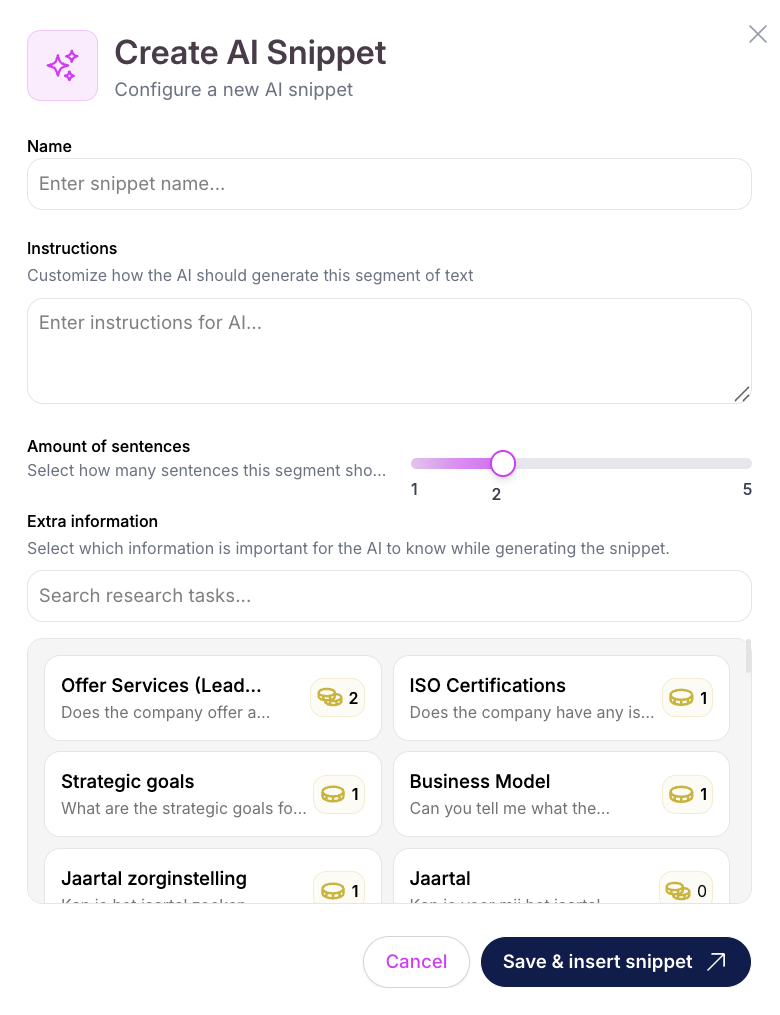Click coin icon on ISO Certifications card
780x1015 pixels.
(681, 697)
